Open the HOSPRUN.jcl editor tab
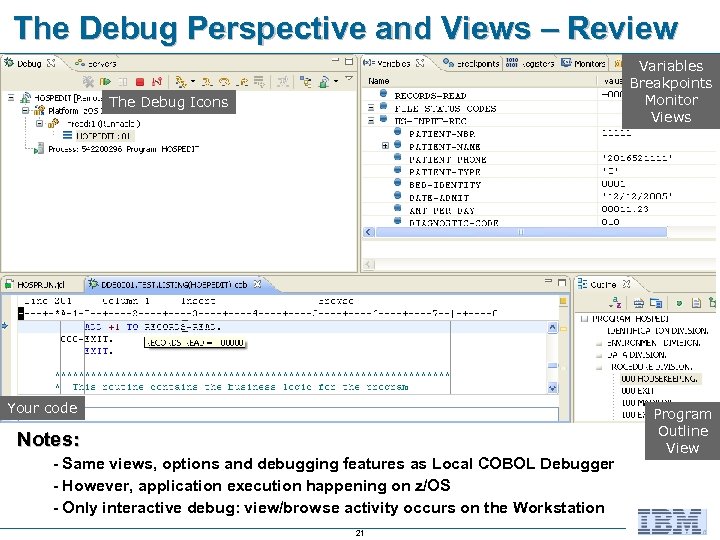Viewport: 720px width, 540px height. tap(35, 285)
